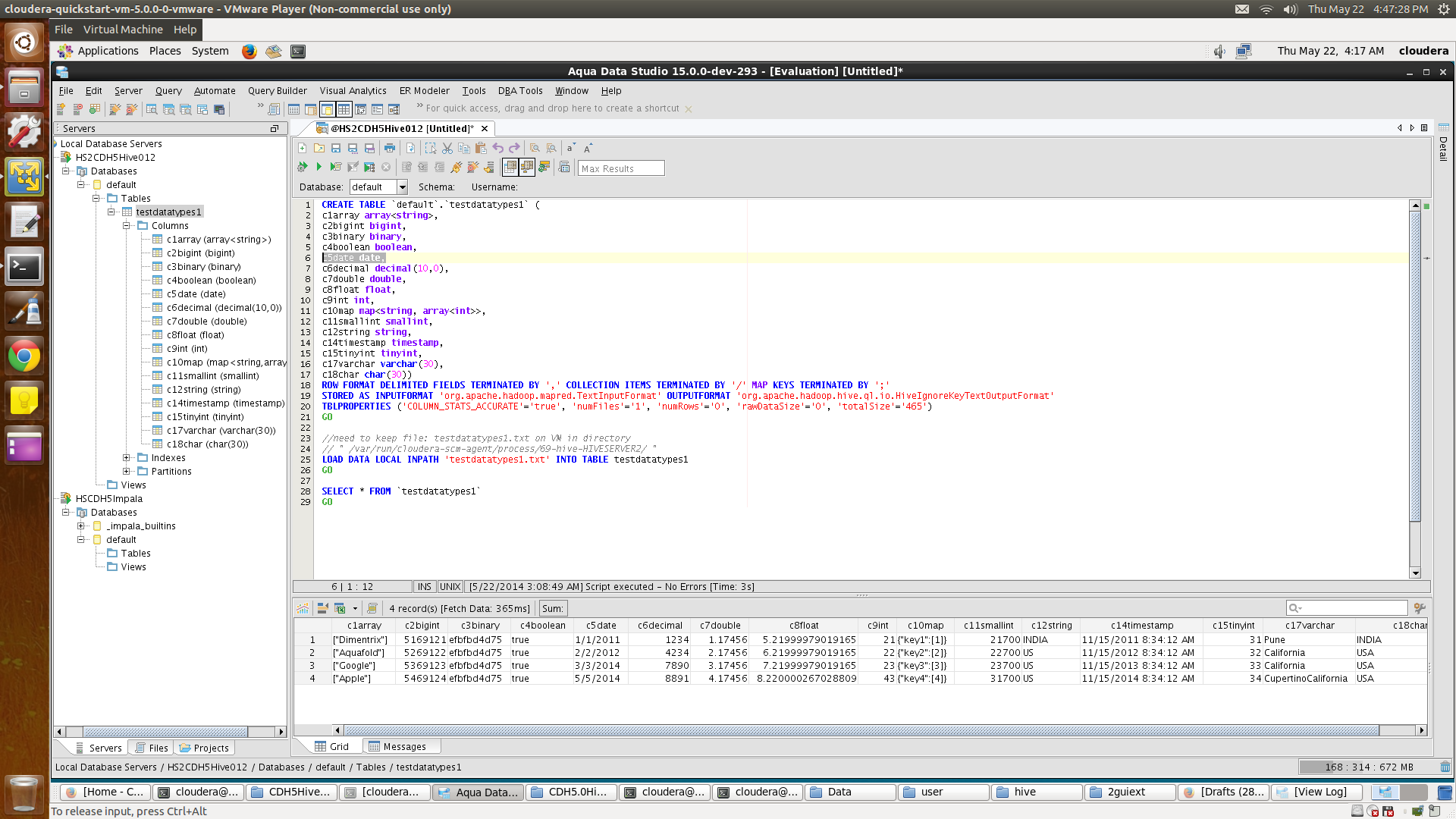Expand the Indexes folder in tree
Screen dimensions: 1456x819
[x=127, y=458]
